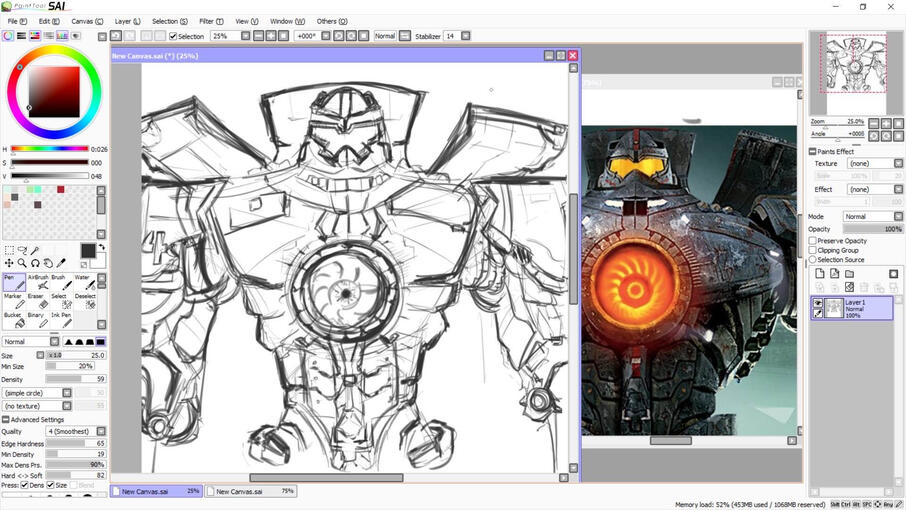
Task: Choose the magic wand tool
Action: point(35,250)
